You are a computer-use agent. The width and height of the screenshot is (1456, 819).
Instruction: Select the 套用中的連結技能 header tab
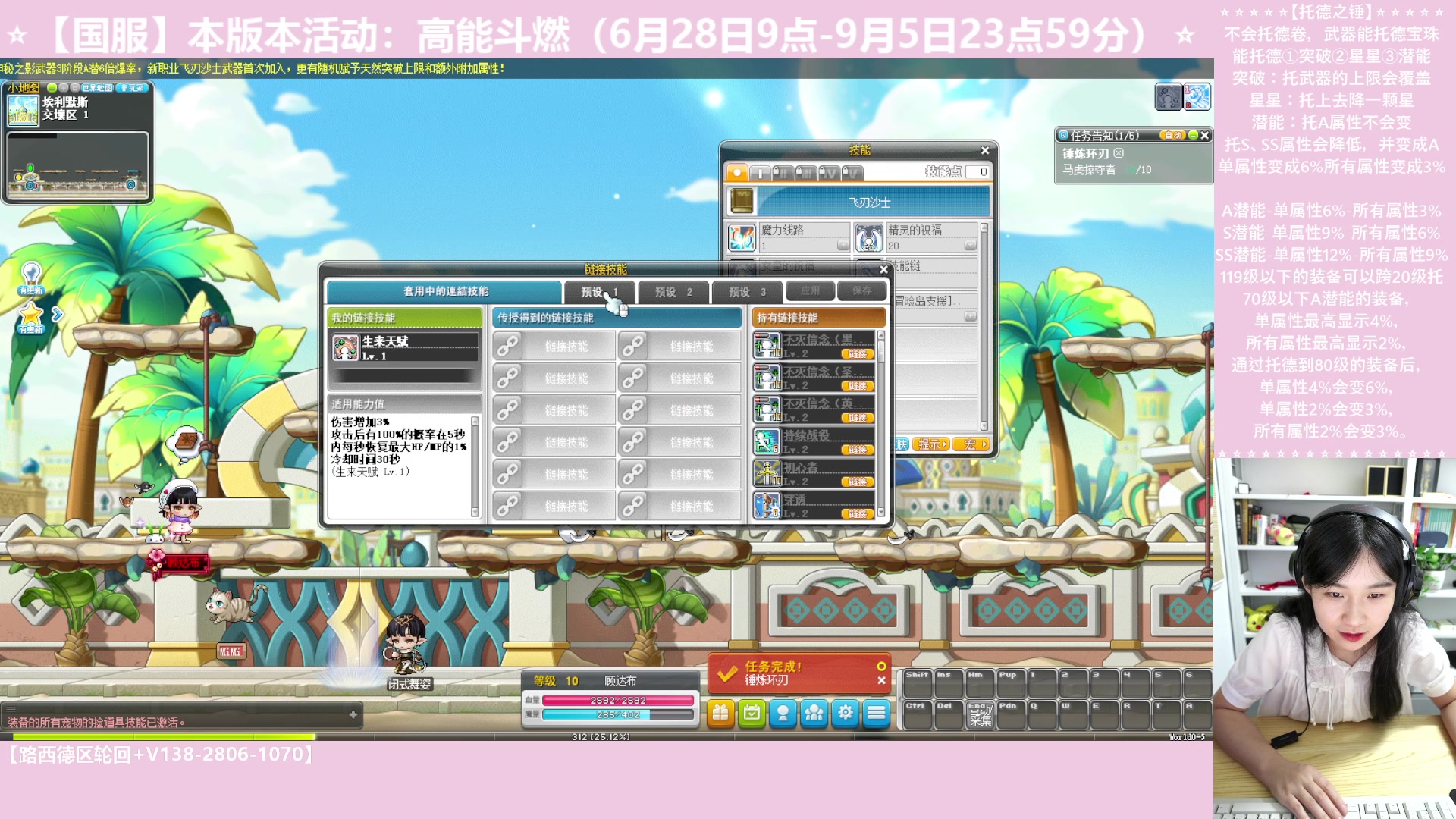click(x=445, y=291)
